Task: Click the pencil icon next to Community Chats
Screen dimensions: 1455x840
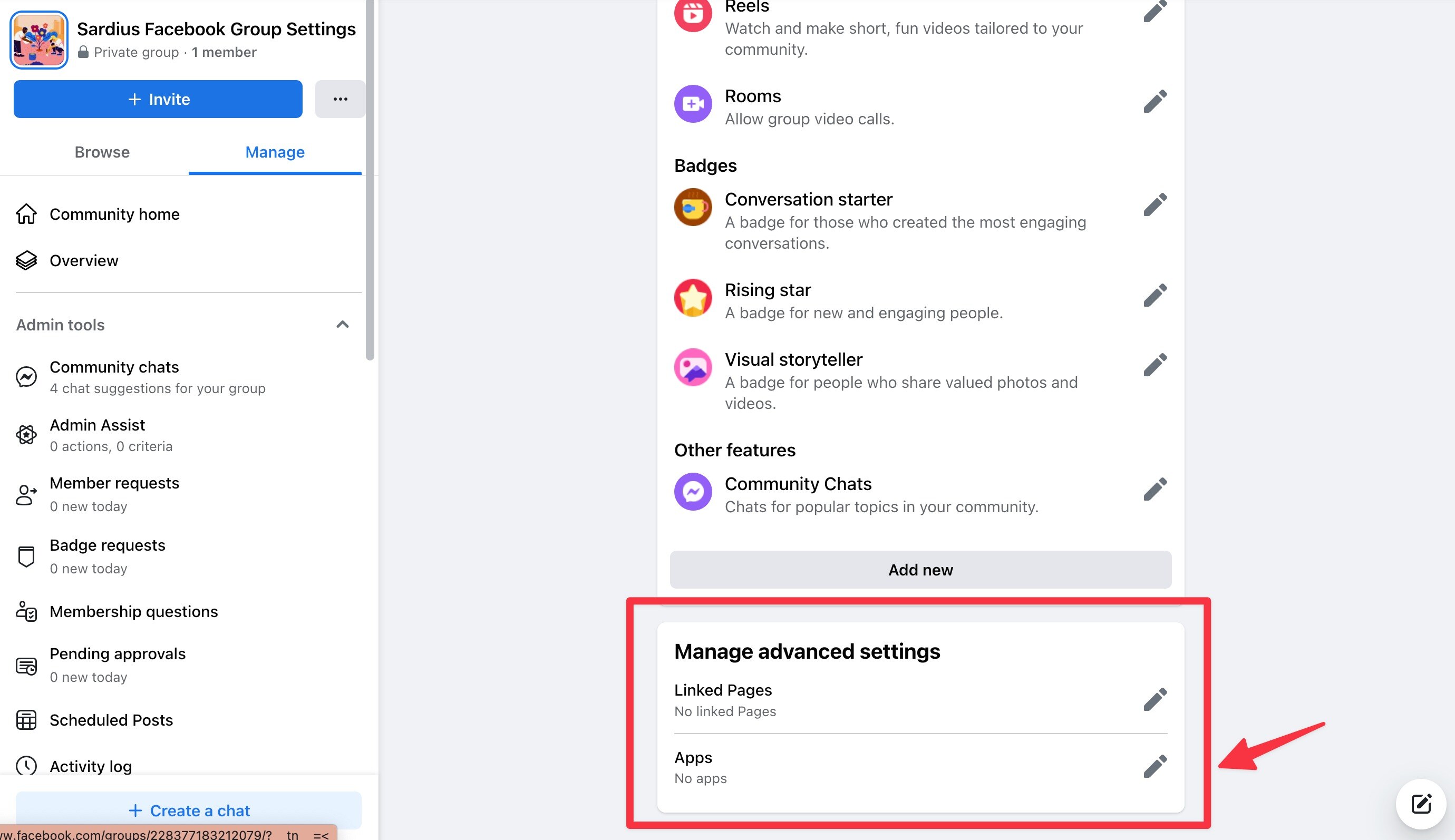Action: coord(1155,489)
